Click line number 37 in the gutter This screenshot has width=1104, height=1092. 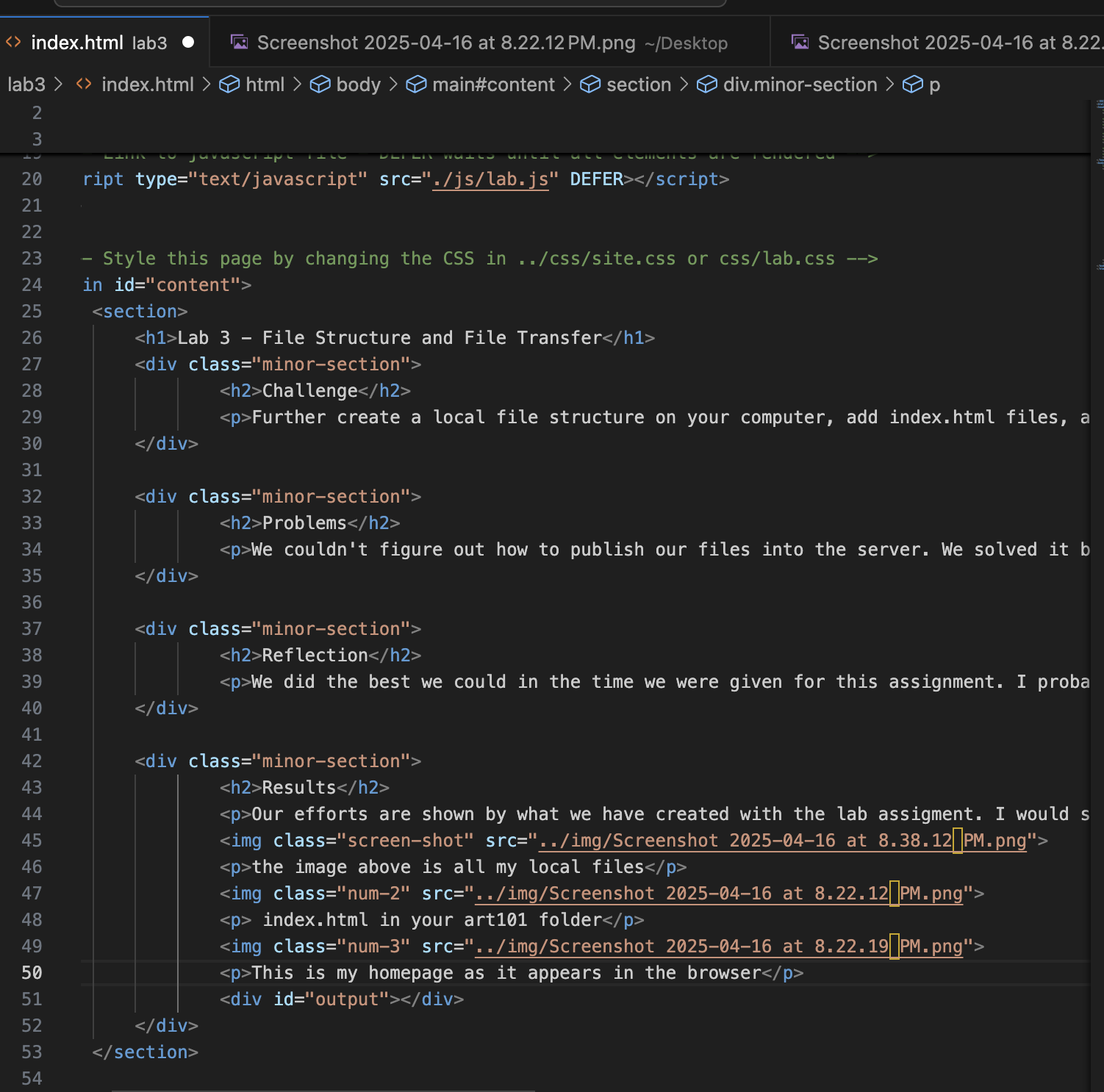(32, 629)
